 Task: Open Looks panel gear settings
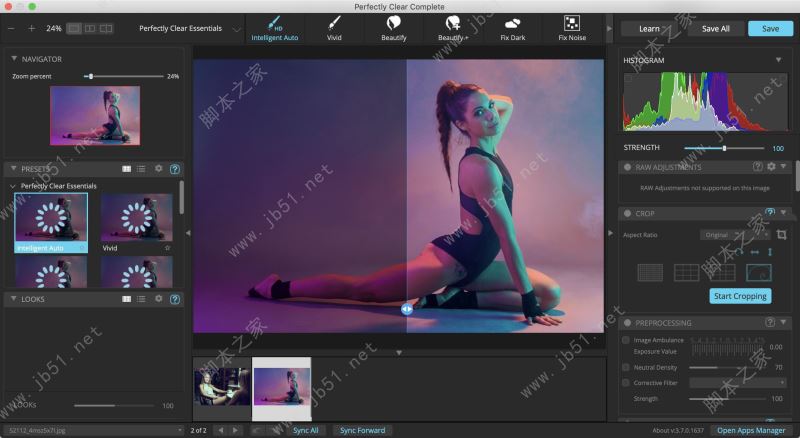tap(159, 299)
